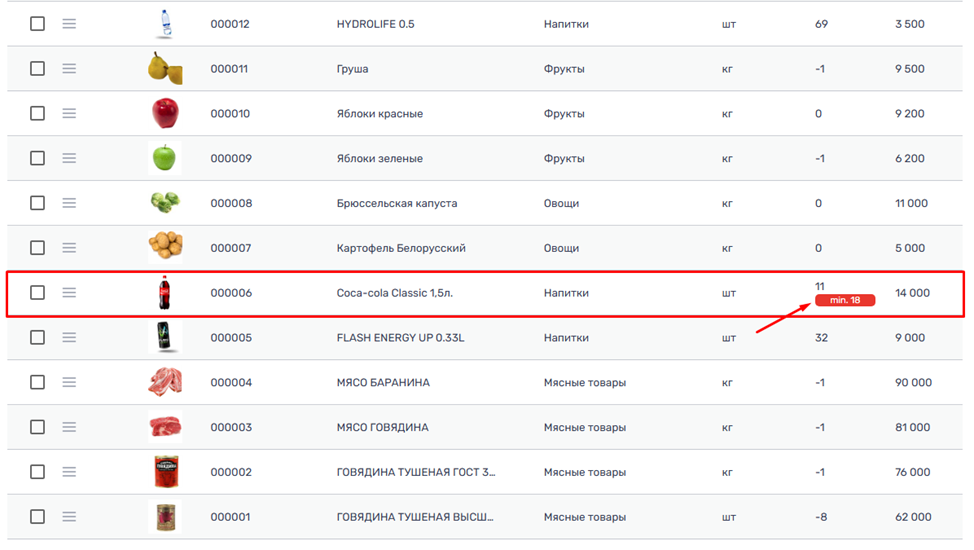The image size is (974, 550).
Task: Tick the checkbox for Coca-cola Classic 1,5л.
Action: (37, 293)
